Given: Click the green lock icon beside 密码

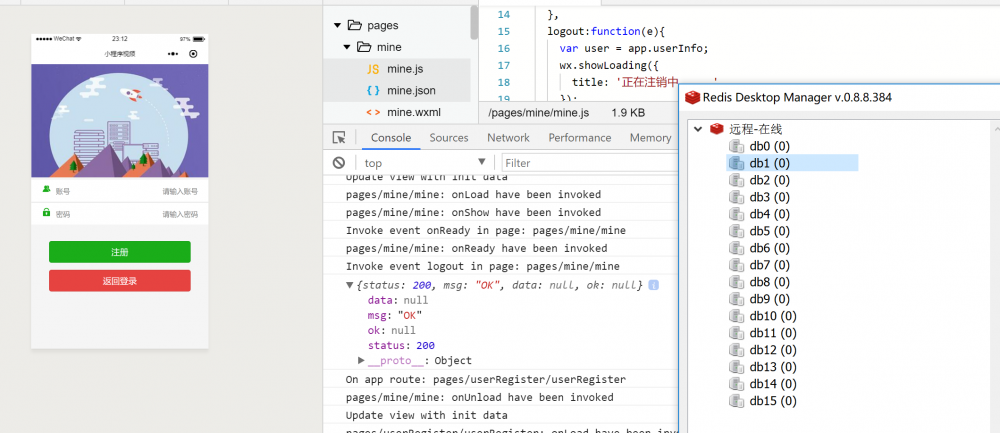Looking at the screenshot, I should pos(47,212).
